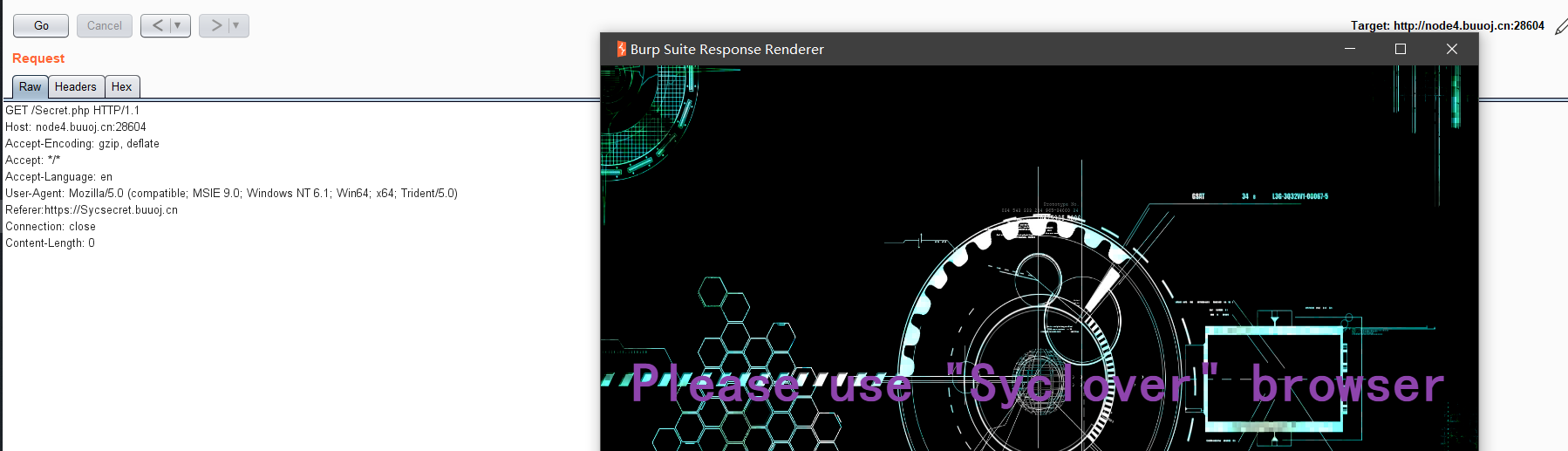Click the 'GET /Secret.php HTTP/1.1' request line
The height and width of the screenshot is (451, 1568).
(x=72, y=111)
